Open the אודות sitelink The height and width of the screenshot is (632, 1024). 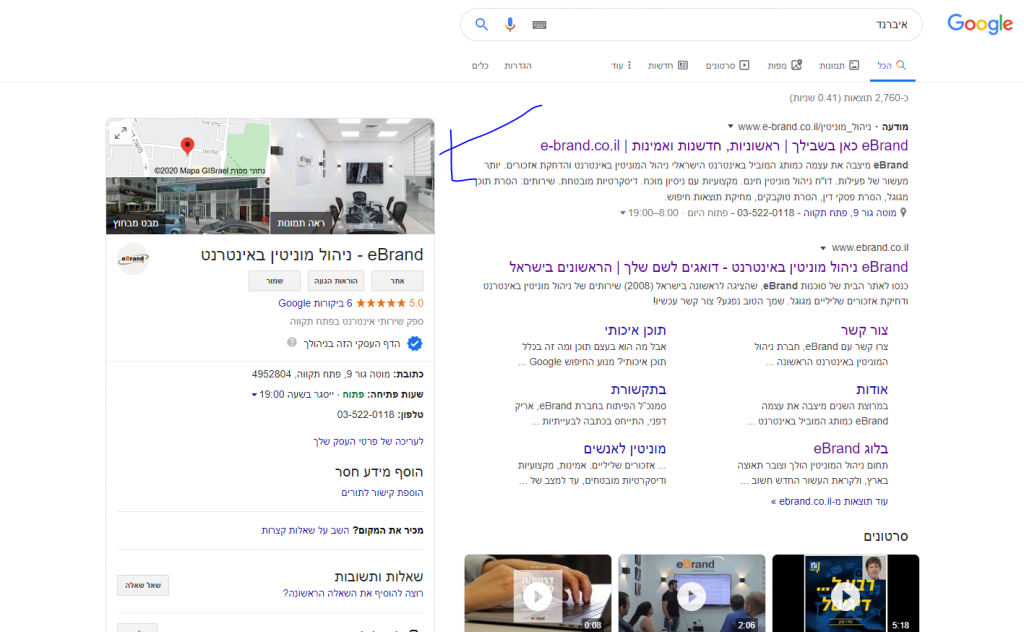pyautogui.click(x=872, y=390)
